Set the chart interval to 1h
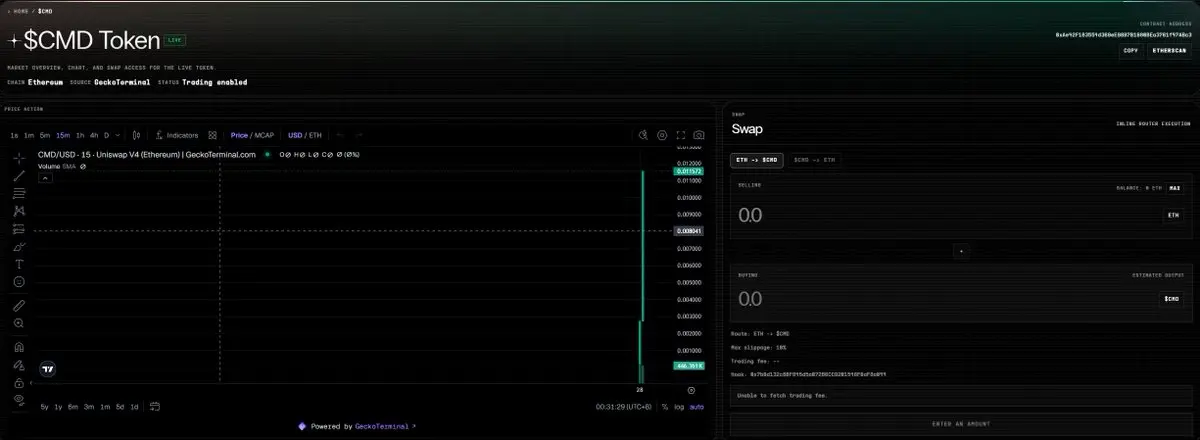Screen dimensions: 1200x440 pyautogui.click(x=80, y=135)
